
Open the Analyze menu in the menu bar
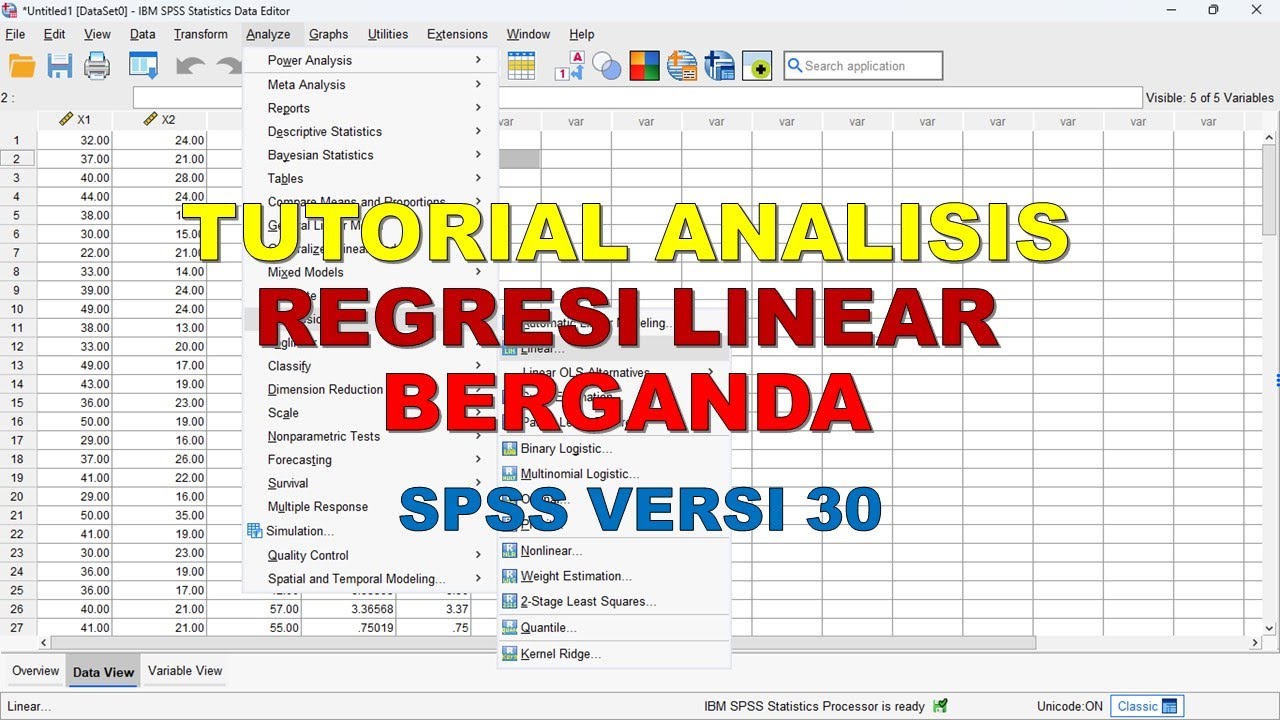click(x=268, y=34)
